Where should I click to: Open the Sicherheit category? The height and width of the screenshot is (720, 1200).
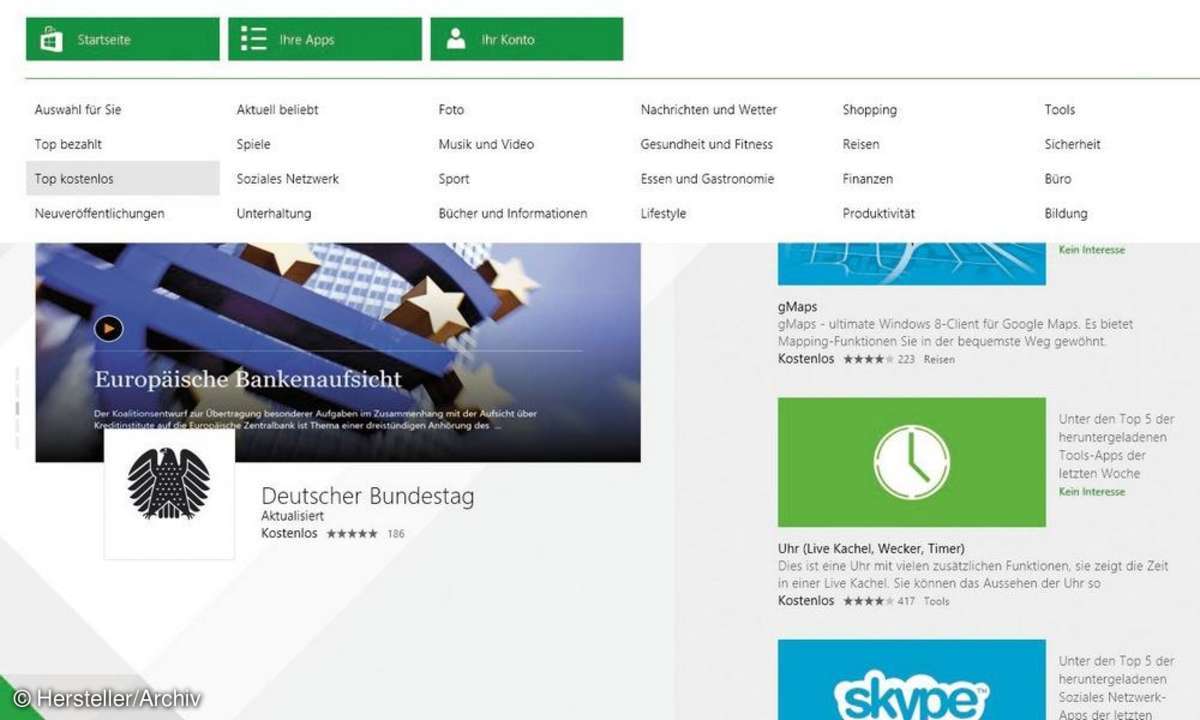(1072, 144)
